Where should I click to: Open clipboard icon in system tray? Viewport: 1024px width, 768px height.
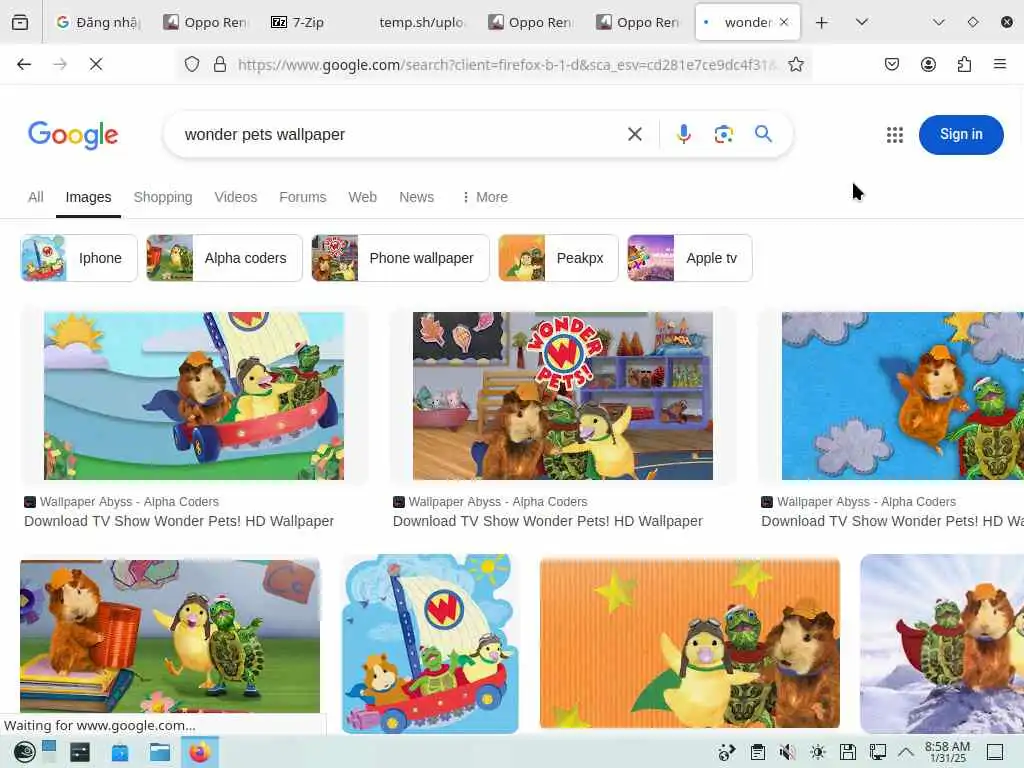pos(758,752)
